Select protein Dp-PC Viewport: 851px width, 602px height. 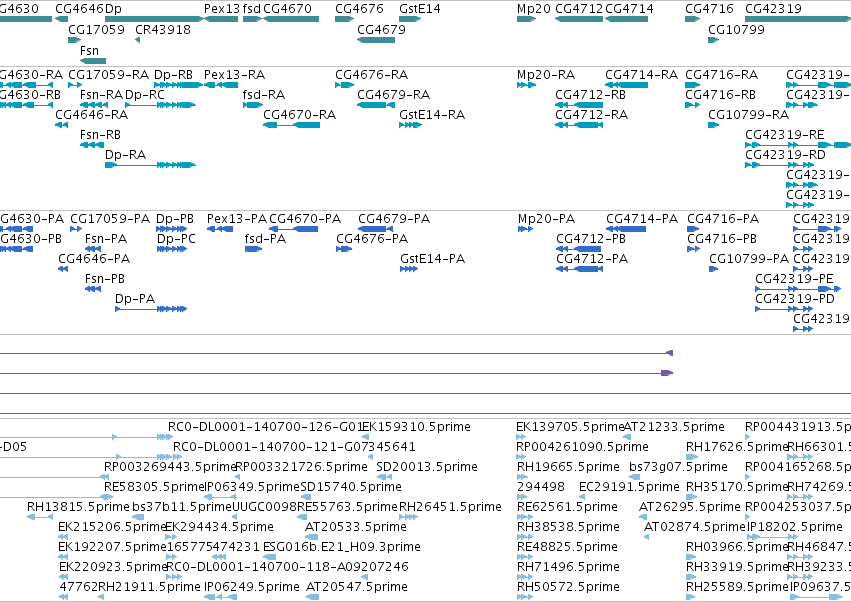(x=176, y=239)
